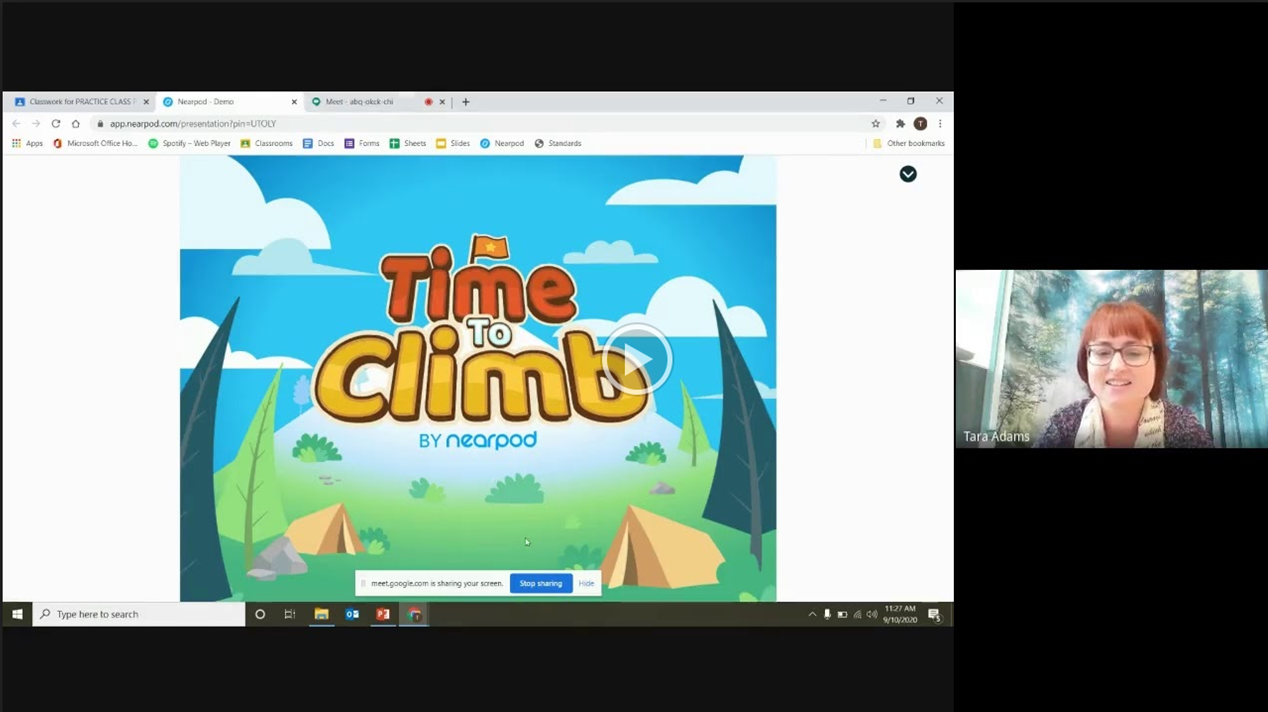Open the Nearpod bookmark

[502, 144]
